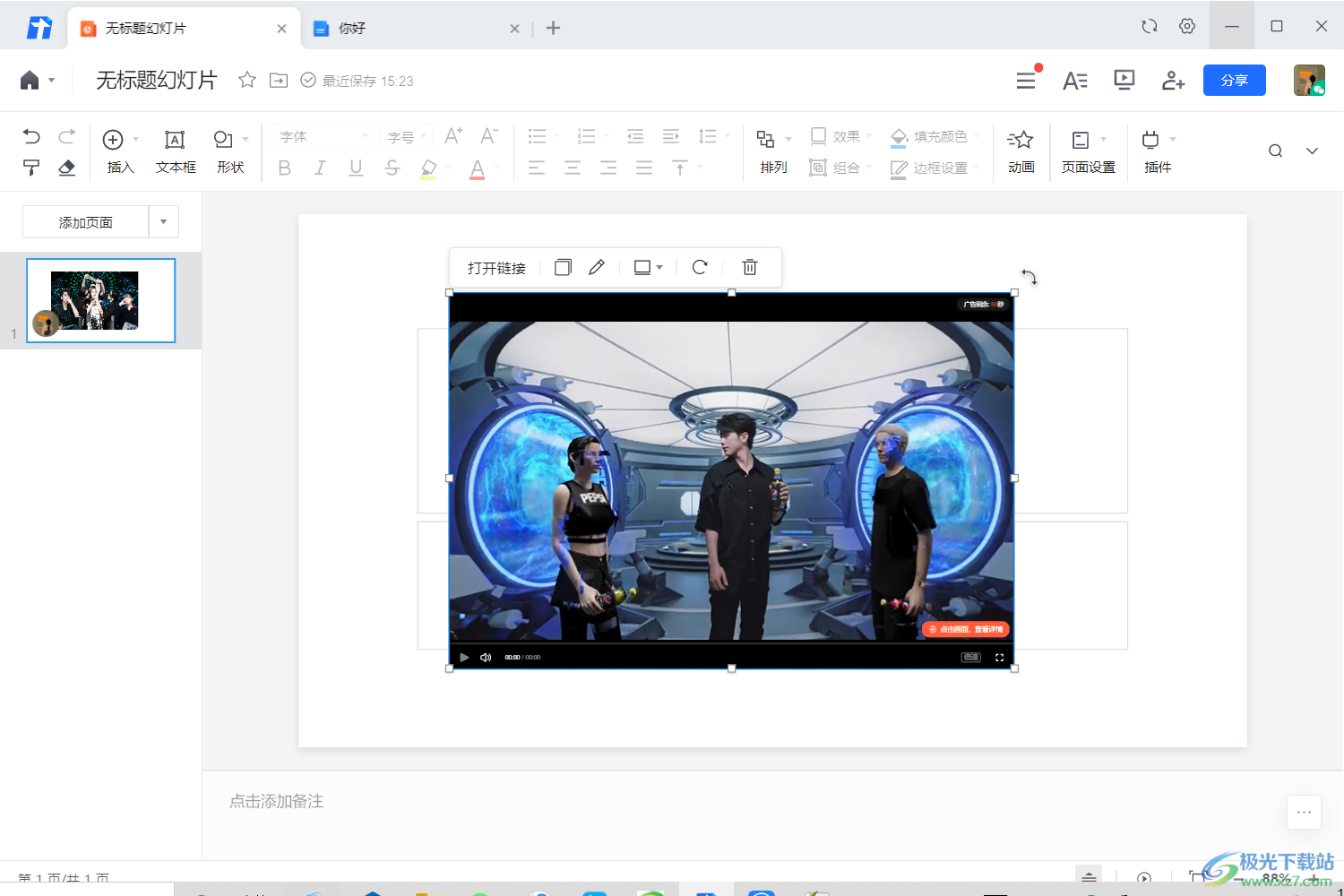Select the format painter icon

(31, 168)
